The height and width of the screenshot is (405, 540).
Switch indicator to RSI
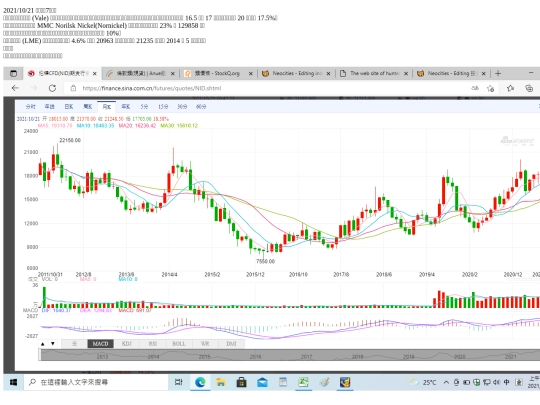point(153,344)
